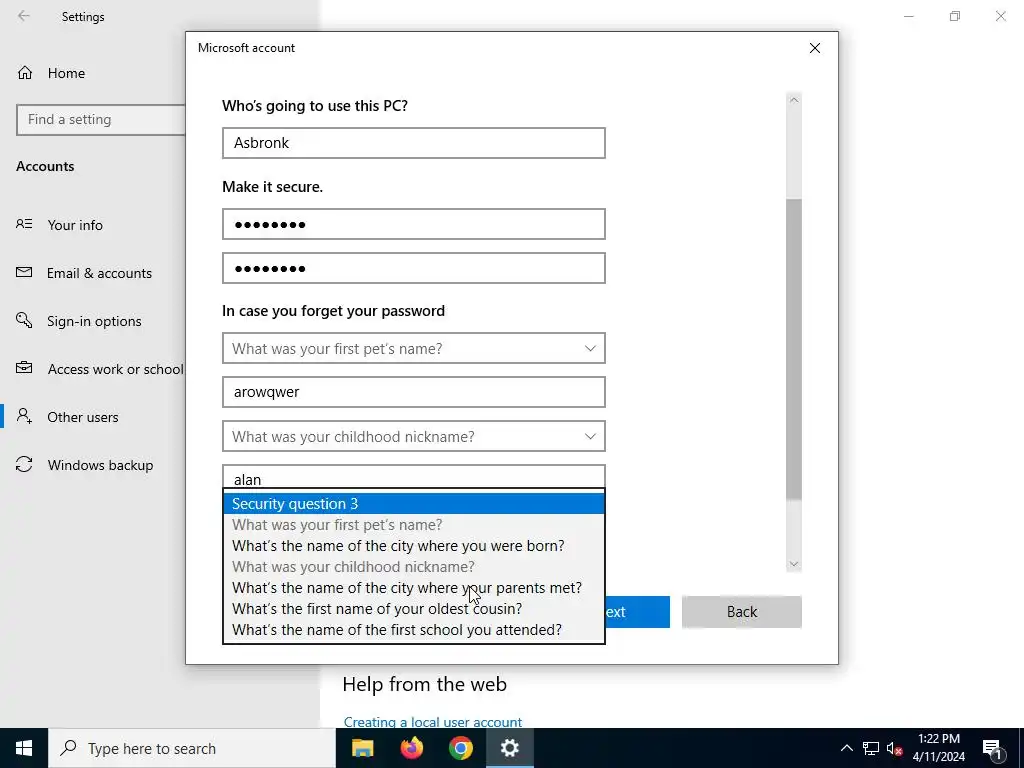This screenshot has width=1024, height=768.
Task: Choose the first school you attended question
Action: point(413,630)
